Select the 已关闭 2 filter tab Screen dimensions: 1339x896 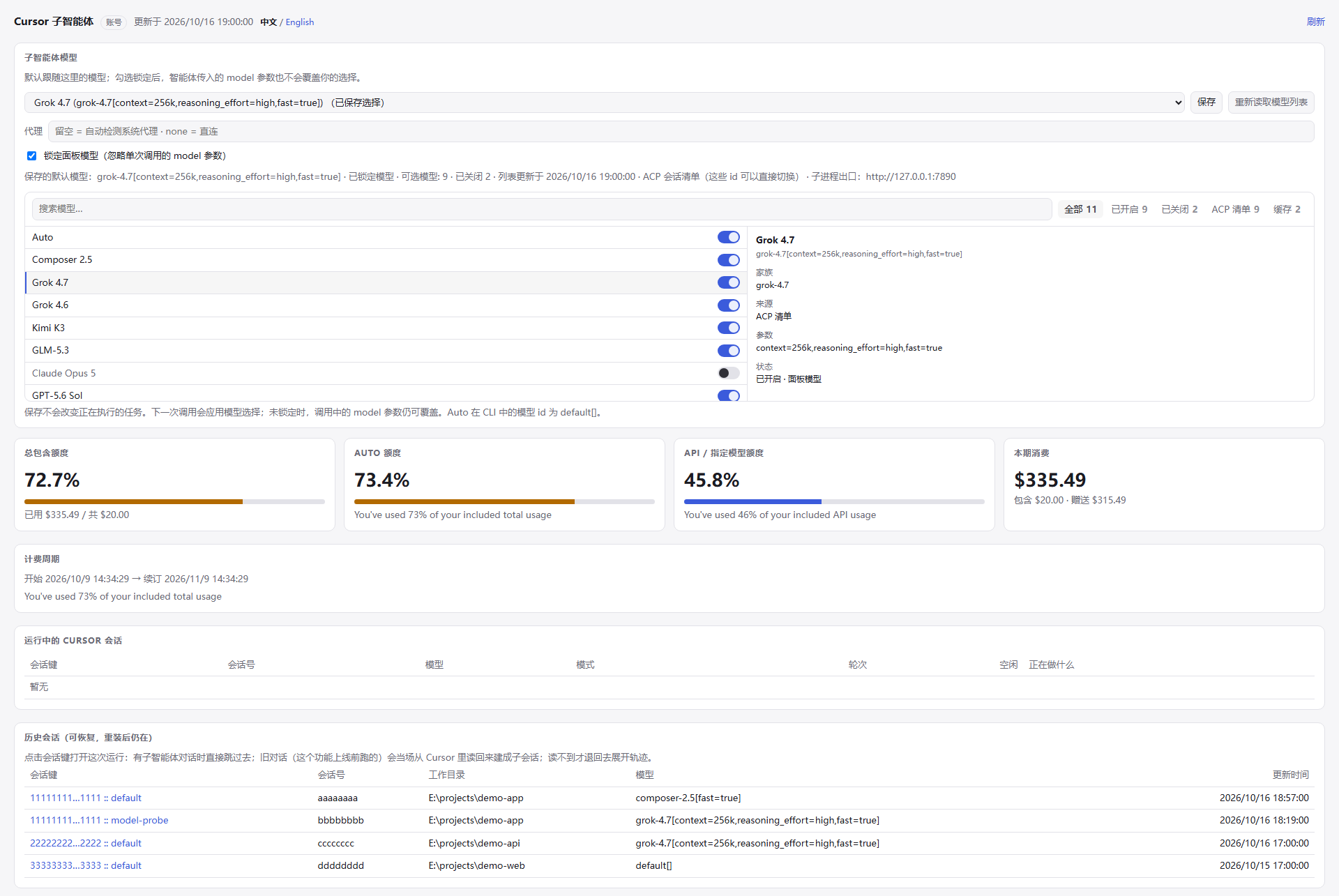(1179, 209)
